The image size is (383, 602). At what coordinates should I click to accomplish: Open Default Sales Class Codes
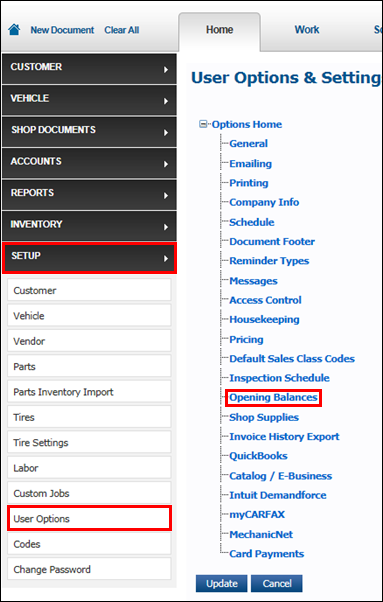(x=292, y=359)
